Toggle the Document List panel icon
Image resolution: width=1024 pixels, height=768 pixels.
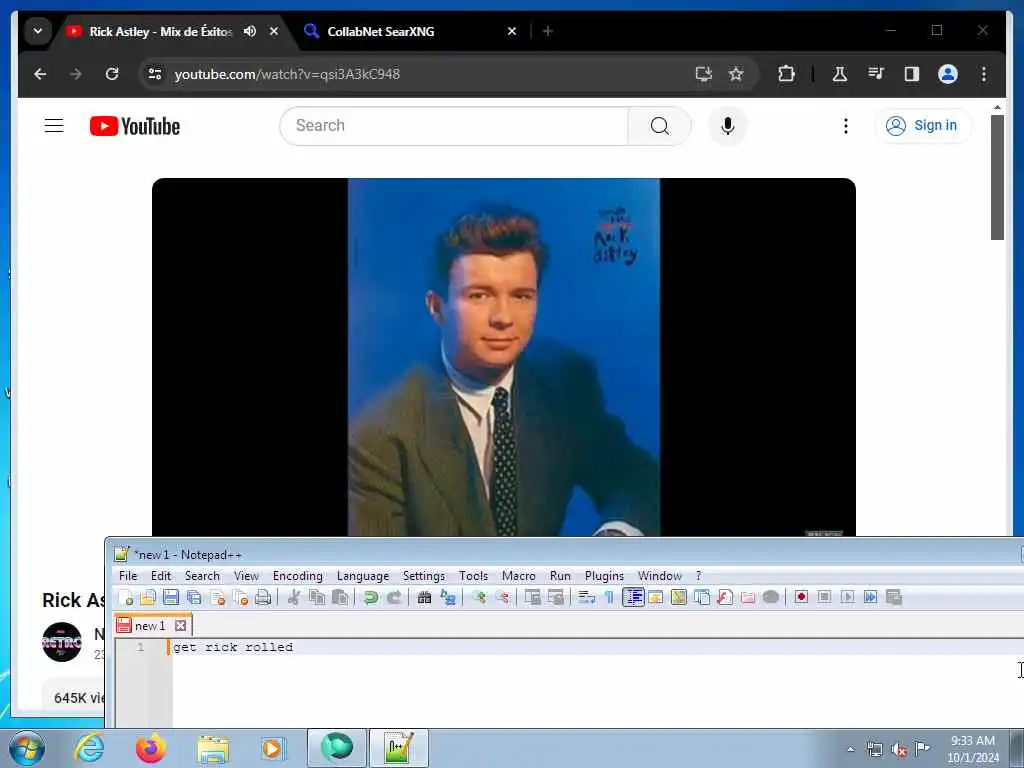click(x=702, y=597)
